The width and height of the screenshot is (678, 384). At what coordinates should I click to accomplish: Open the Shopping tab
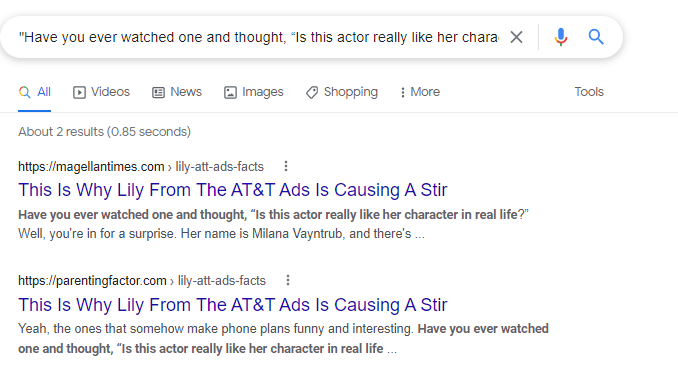(x=342, y=92)
